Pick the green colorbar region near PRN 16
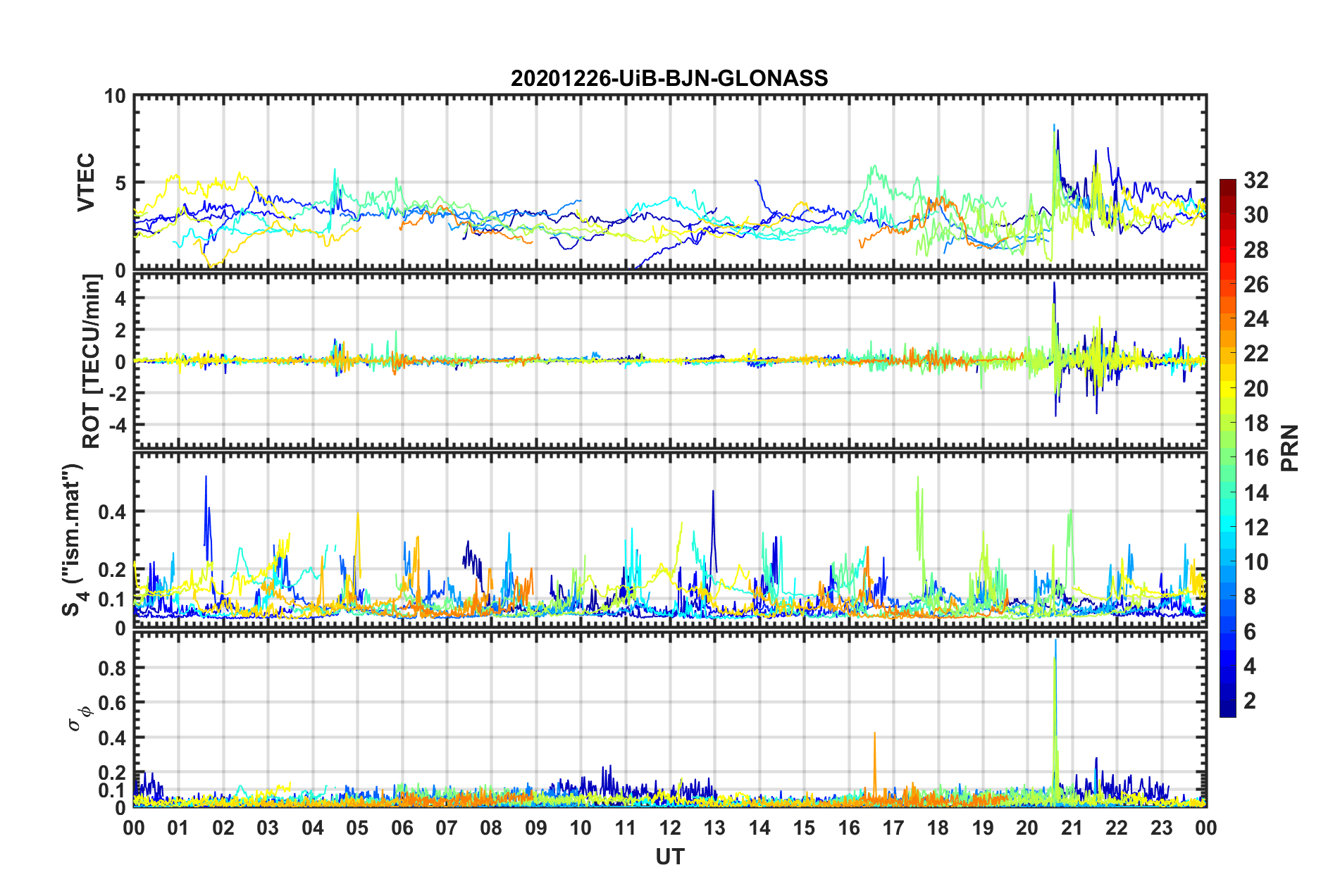Image resolution: width=1340 pixels, height=896 pixels. point(1227,459)
